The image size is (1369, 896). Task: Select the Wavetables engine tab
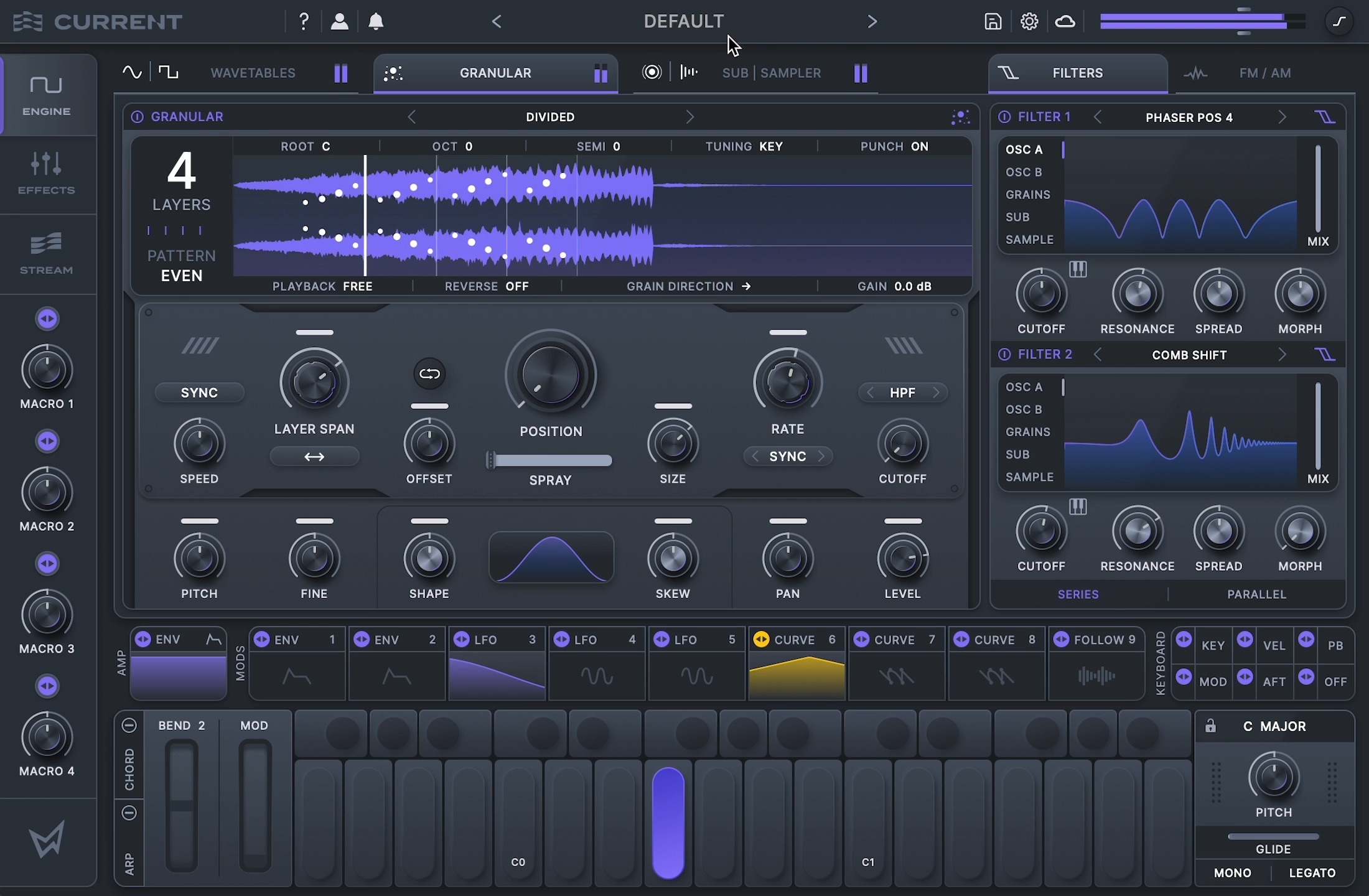tap(252, 72)
